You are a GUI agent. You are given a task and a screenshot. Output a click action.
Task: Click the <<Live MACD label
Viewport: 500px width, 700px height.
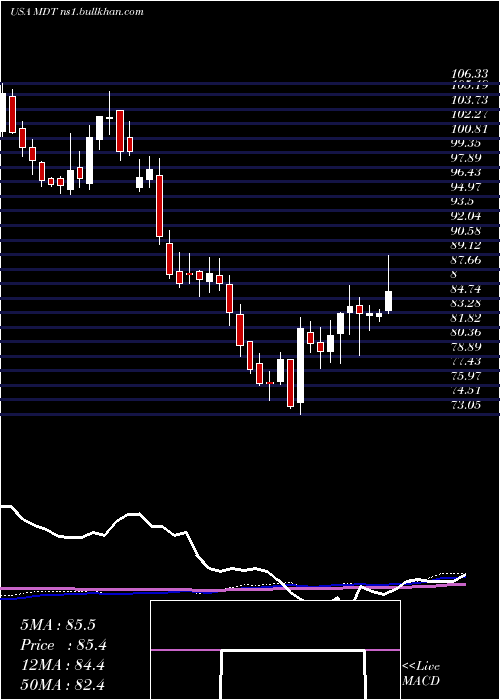click(421, 674)
